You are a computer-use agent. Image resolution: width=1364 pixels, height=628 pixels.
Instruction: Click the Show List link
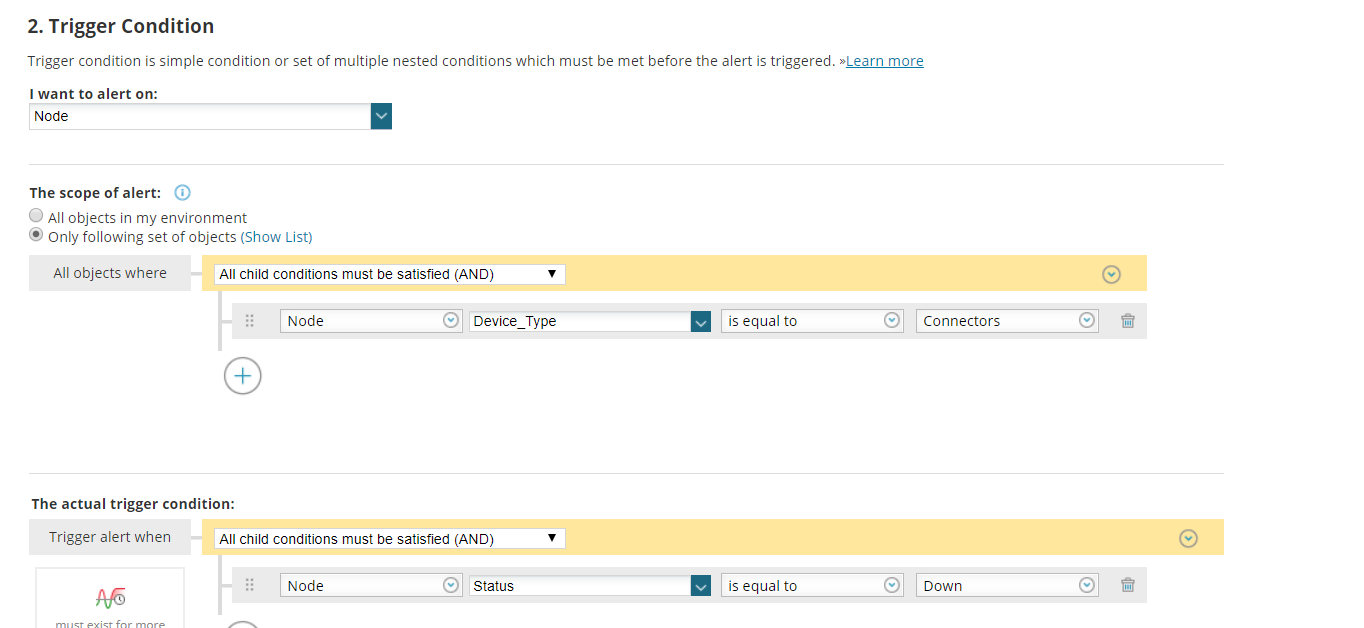pyautogui.click(x=276, y=237)
